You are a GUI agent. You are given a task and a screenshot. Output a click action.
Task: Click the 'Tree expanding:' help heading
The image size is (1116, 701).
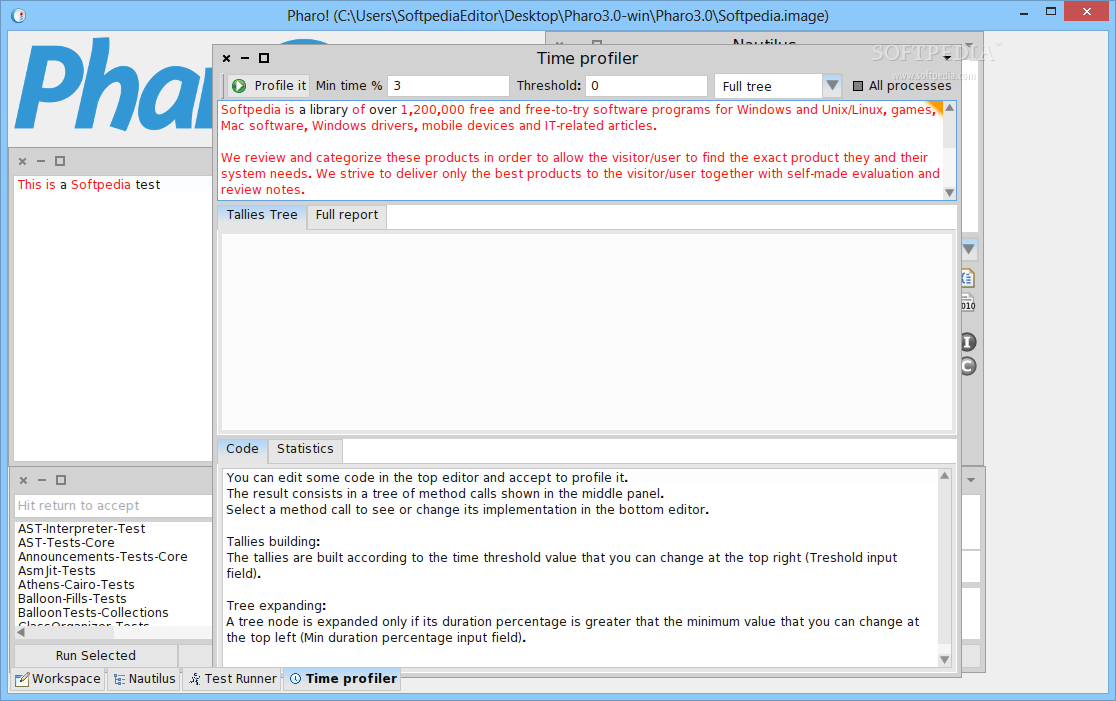tap(276, 606)
